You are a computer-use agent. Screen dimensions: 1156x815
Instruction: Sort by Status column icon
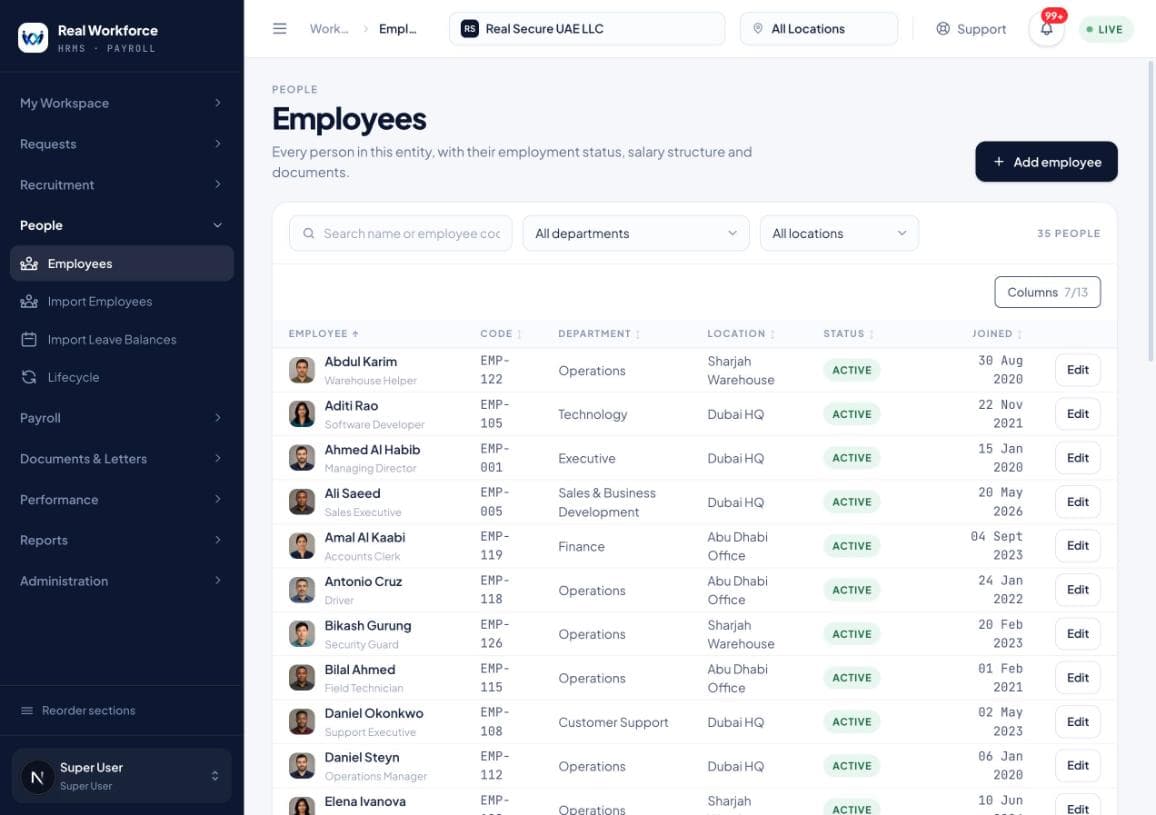coord(871,334)
